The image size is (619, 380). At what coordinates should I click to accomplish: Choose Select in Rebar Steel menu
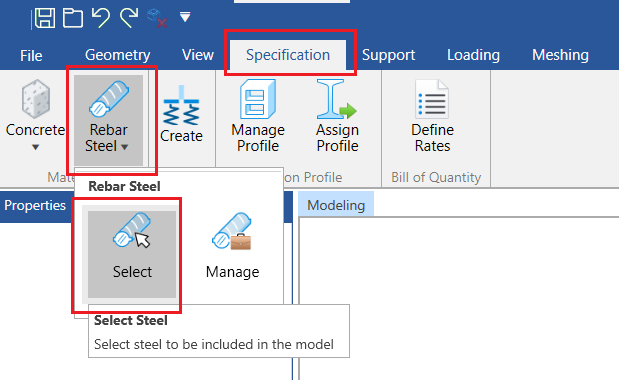[x=132, y=254]
